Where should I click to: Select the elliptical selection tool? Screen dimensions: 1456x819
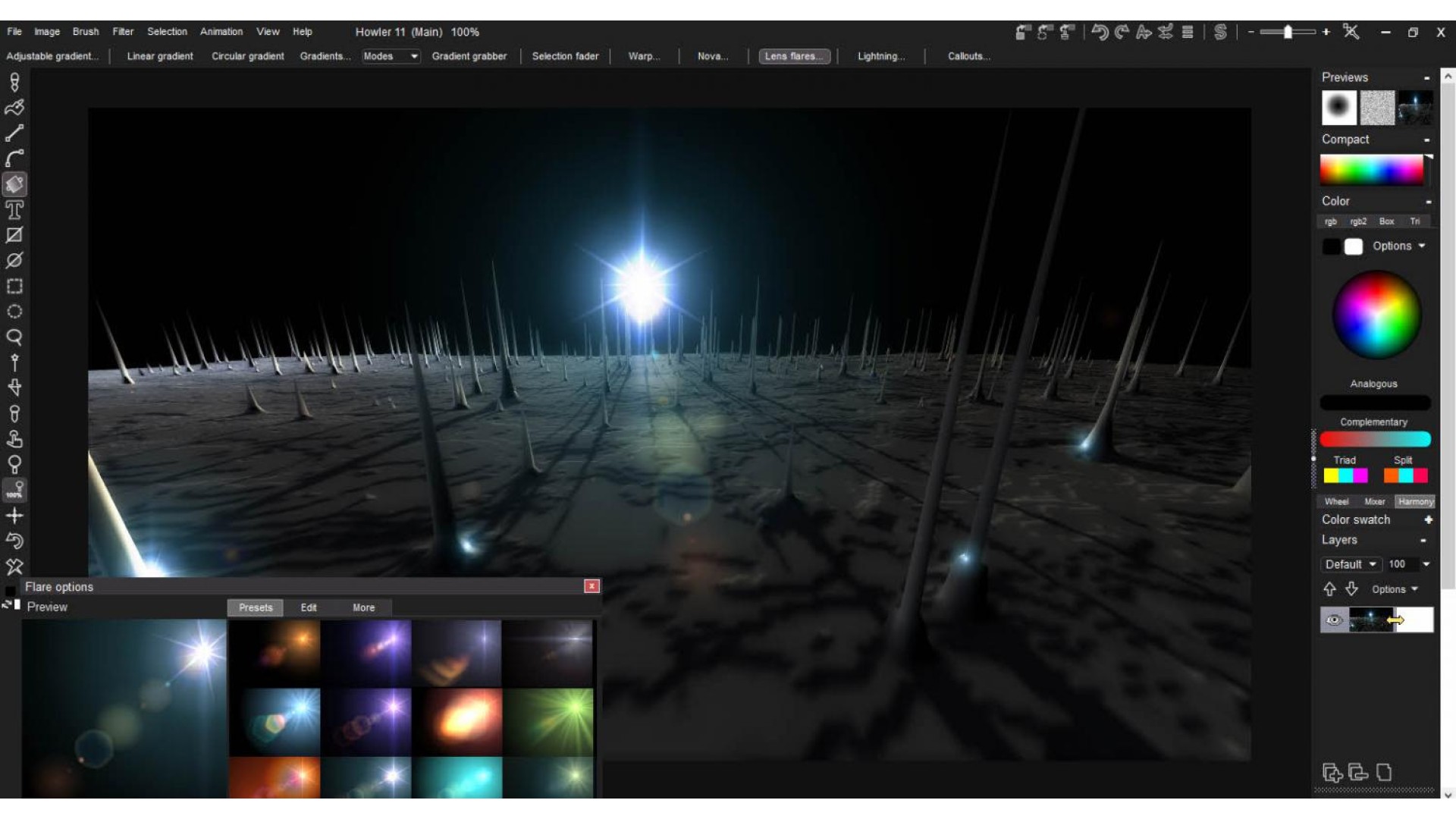click(x=14, y=312)
